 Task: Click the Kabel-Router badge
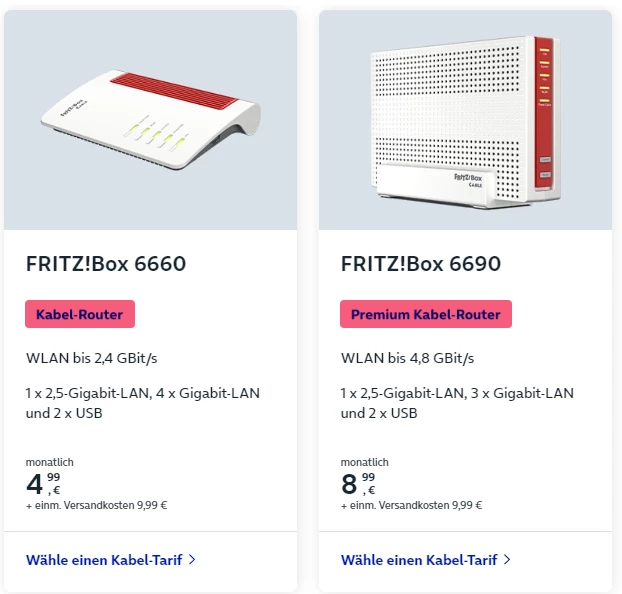(80, 314)
